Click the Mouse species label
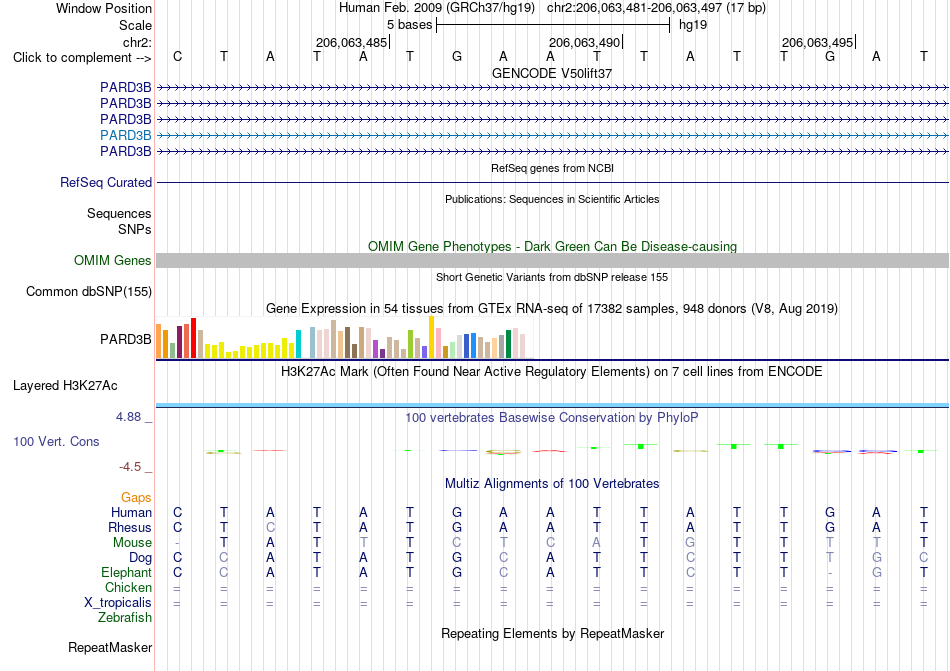Viewport: 950px width, 671px height. click(132, 543)
